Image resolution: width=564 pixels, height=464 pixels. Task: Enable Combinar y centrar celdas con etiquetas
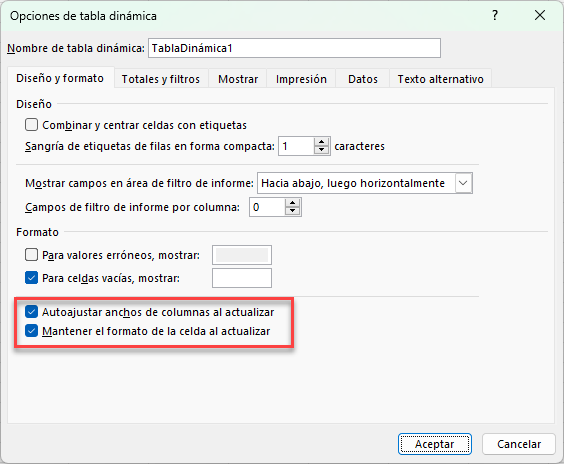pyautogui.click(x=32, y=125)
